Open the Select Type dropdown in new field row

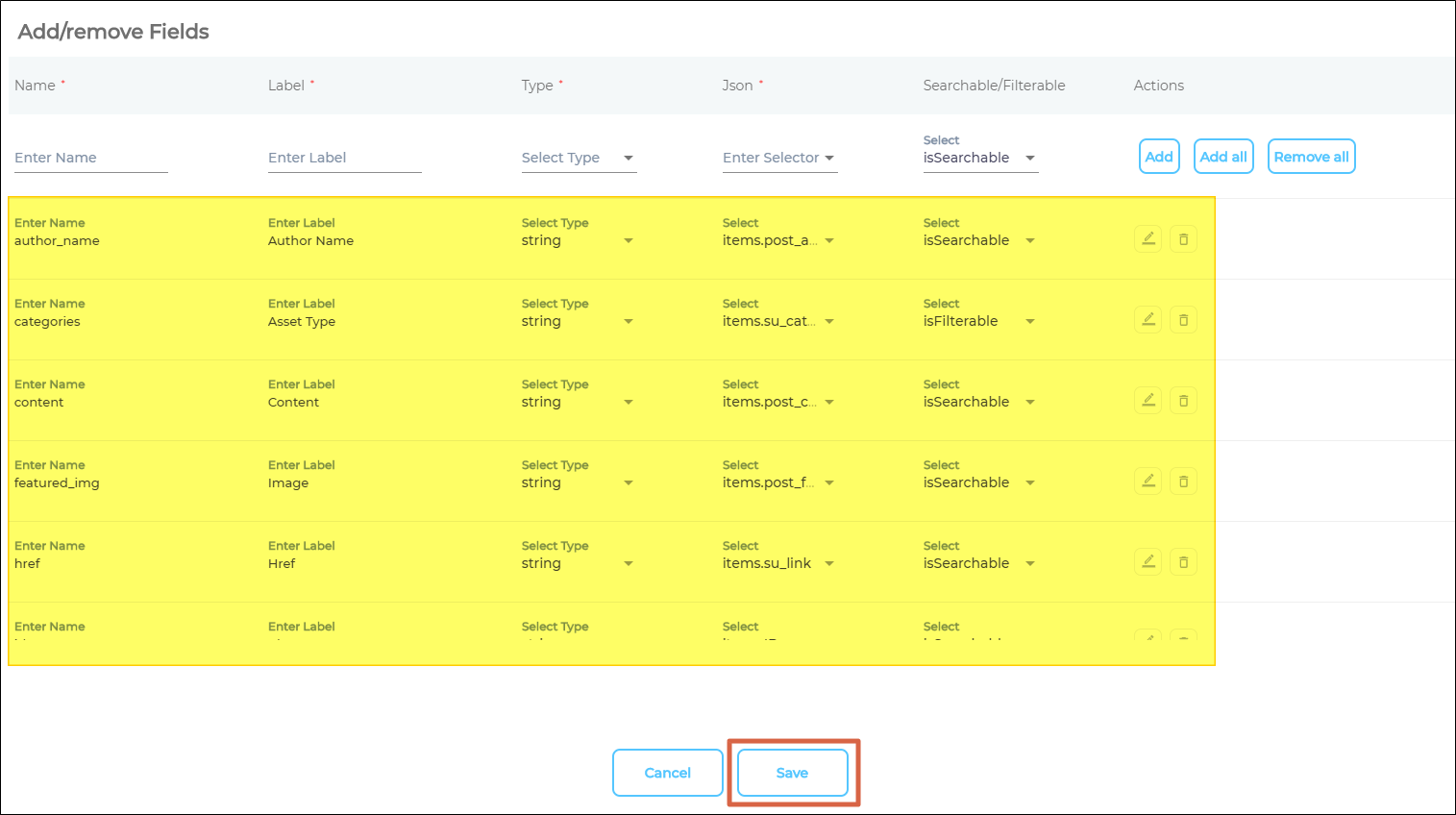579,158
